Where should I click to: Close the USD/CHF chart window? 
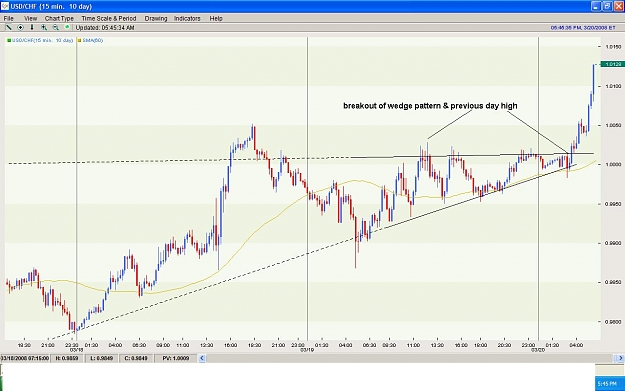[618, 6]
